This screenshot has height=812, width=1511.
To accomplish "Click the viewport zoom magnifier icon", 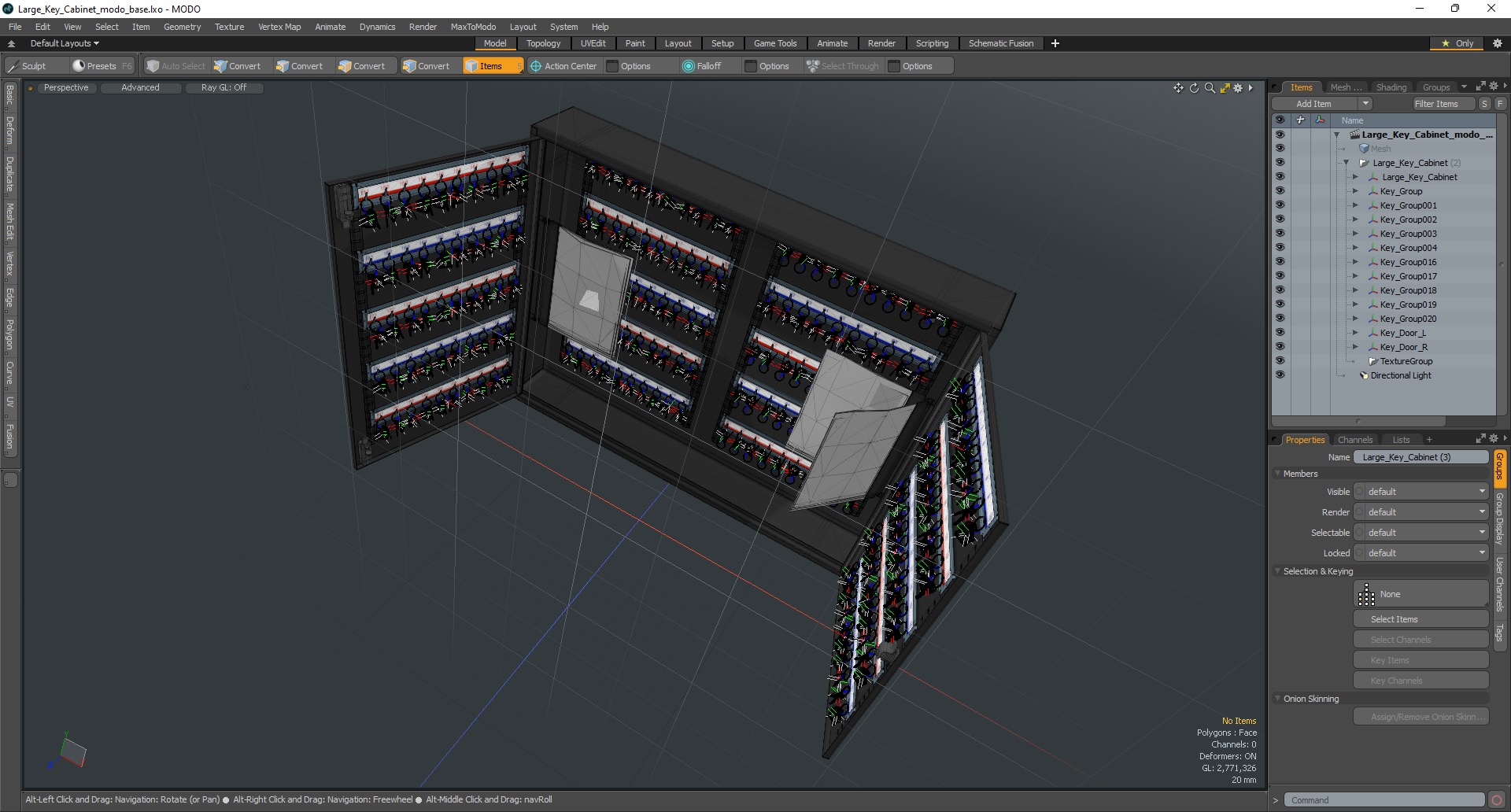I will pos(1210,88).
